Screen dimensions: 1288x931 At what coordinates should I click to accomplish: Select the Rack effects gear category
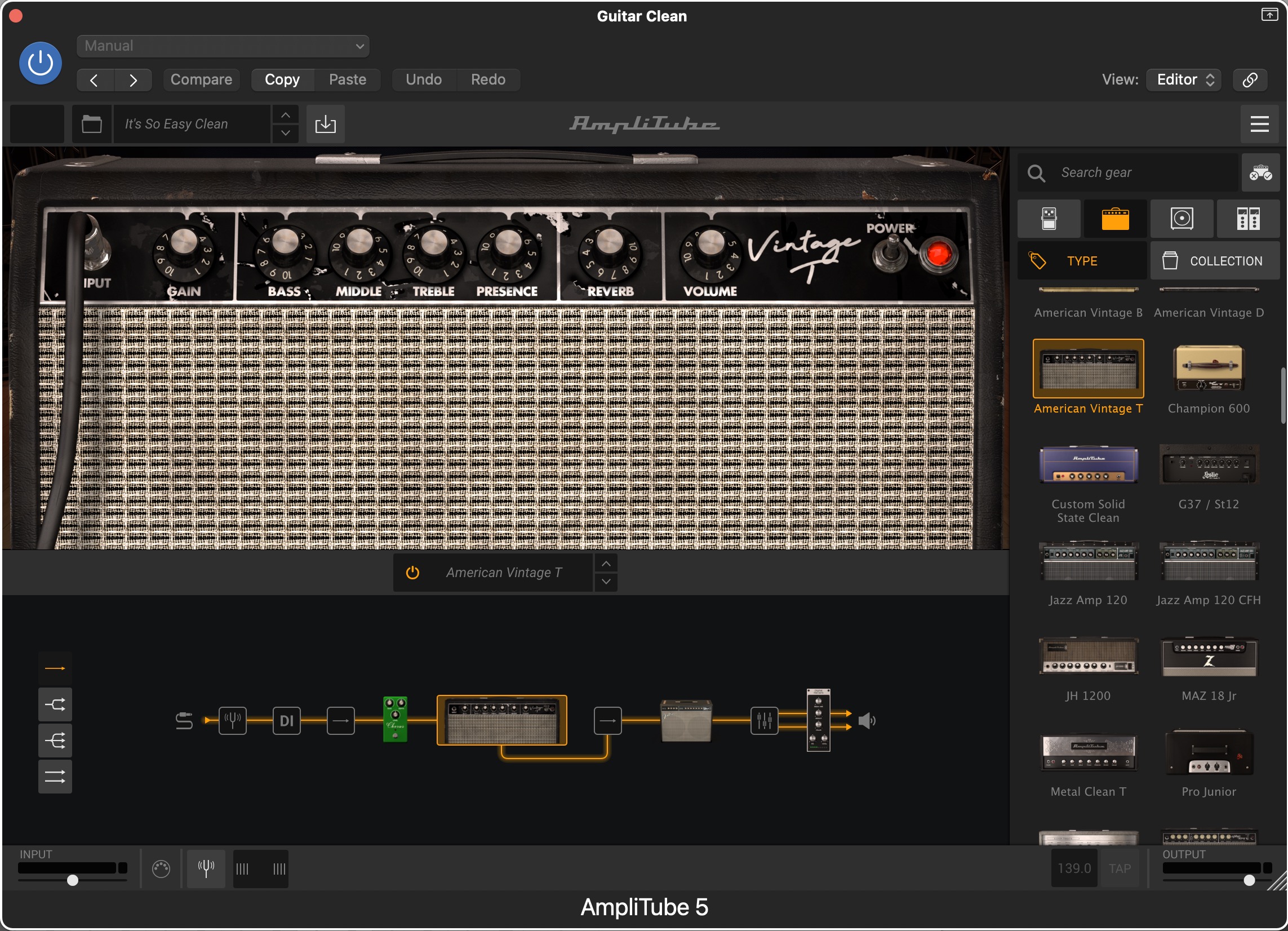1247,219
